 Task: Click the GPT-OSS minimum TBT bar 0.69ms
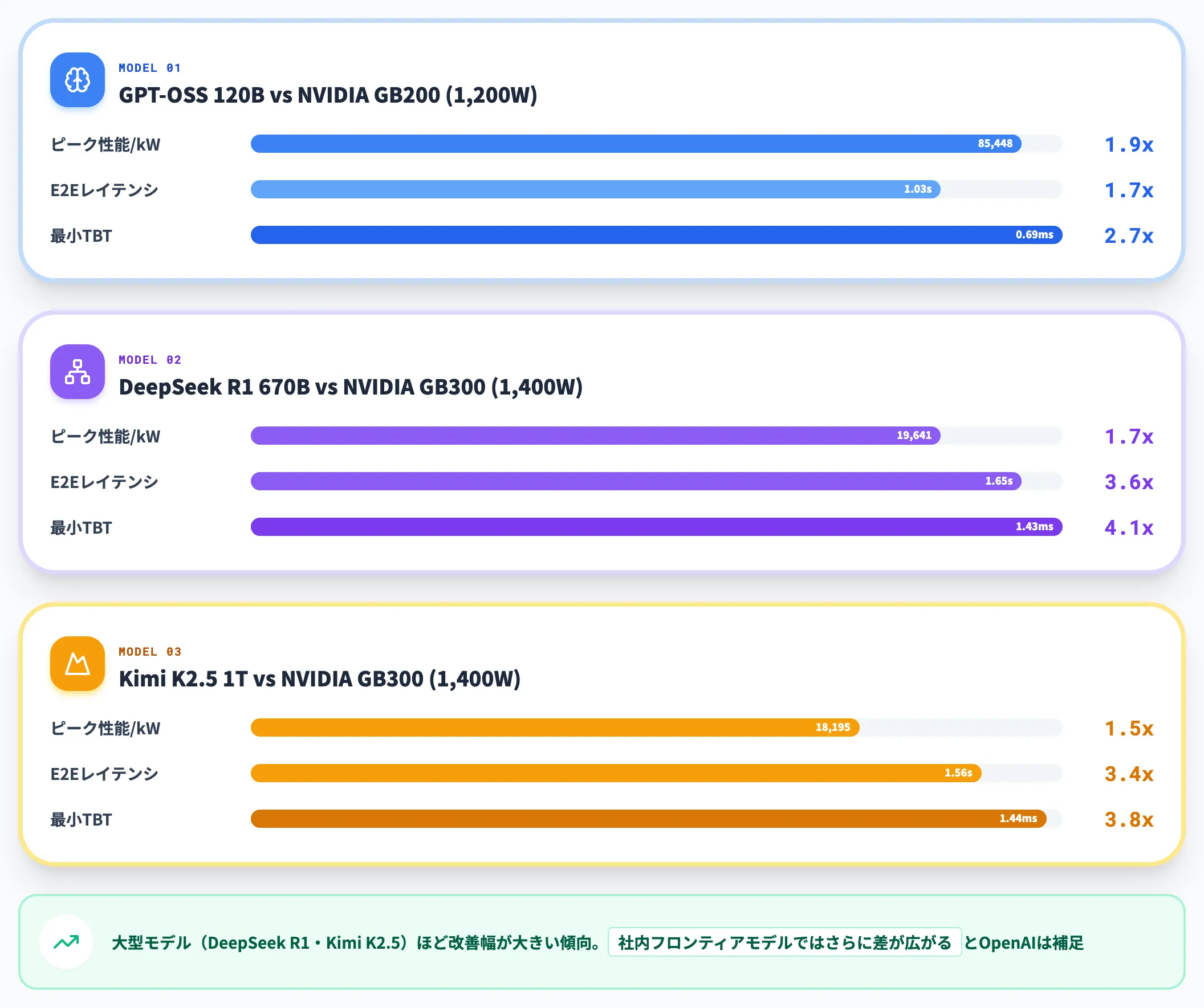(x=657, y=234)
